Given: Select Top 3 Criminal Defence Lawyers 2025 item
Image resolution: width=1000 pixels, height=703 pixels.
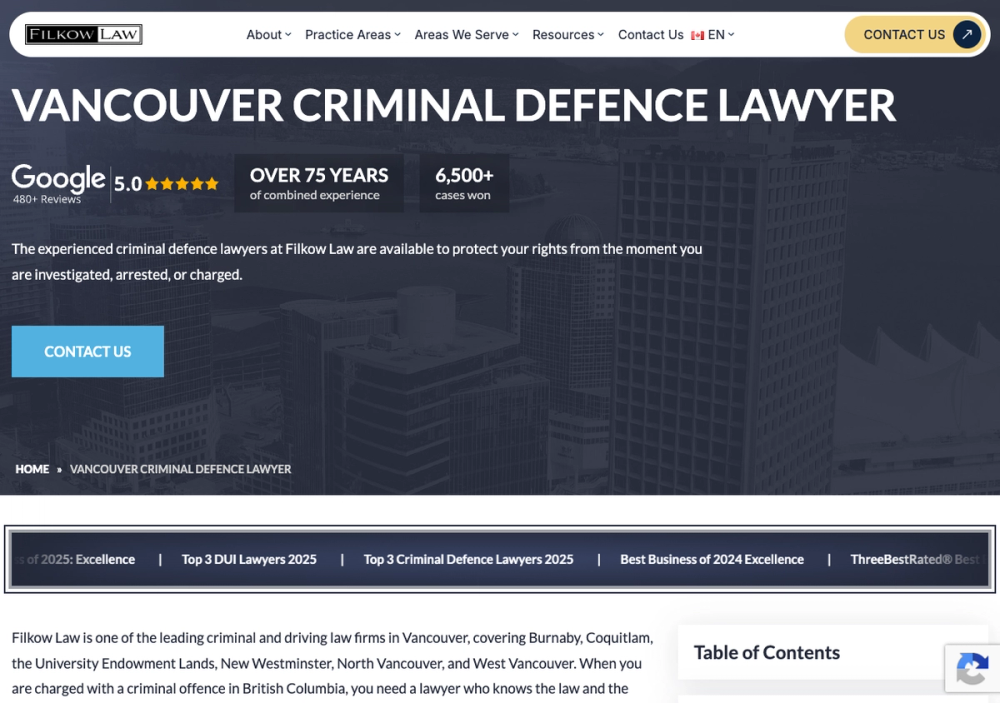Looking at the screenshot, I should [x=468, y=559].
